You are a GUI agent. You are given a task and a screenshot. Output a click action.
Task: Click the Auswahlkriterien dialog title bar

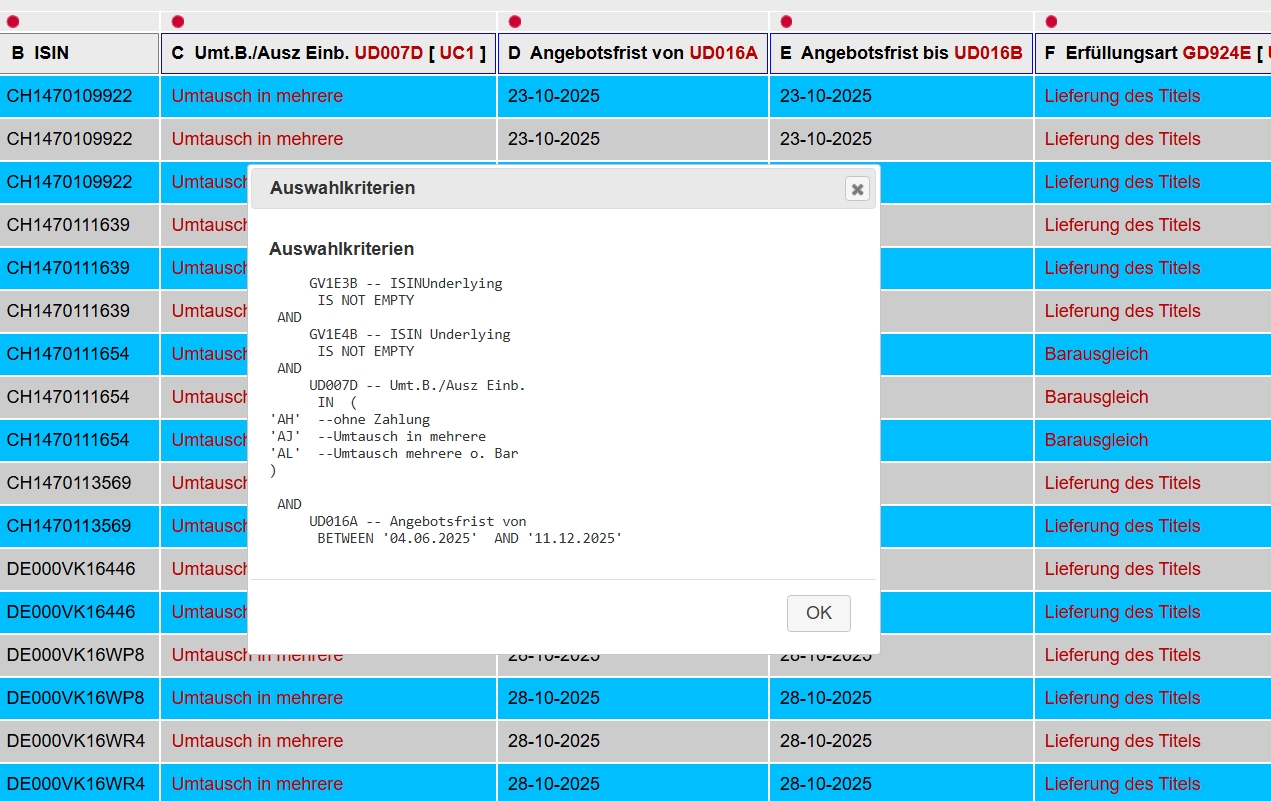click(540, 188)
